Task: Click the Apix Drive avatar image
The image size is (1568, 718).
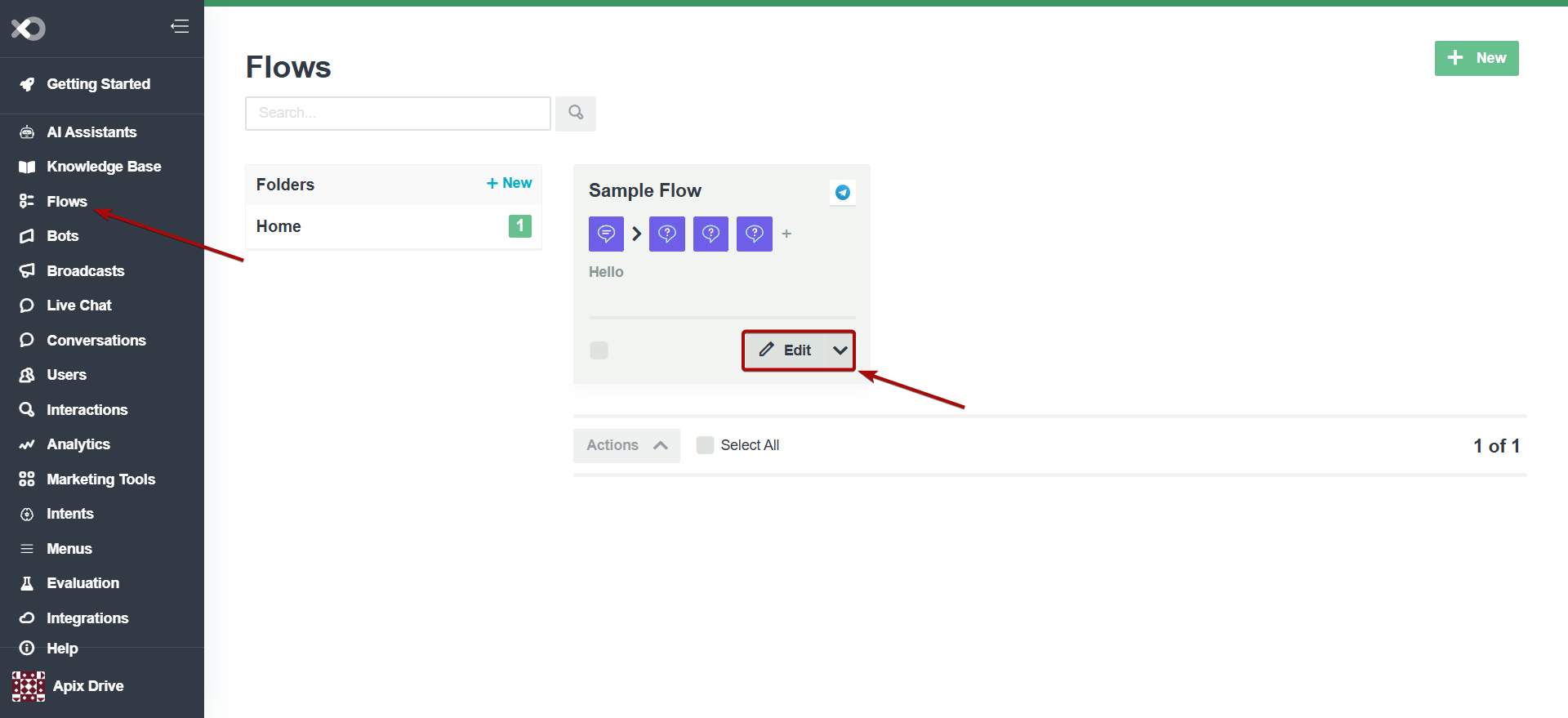Action: pyautogui.click(x=29, y=686)
